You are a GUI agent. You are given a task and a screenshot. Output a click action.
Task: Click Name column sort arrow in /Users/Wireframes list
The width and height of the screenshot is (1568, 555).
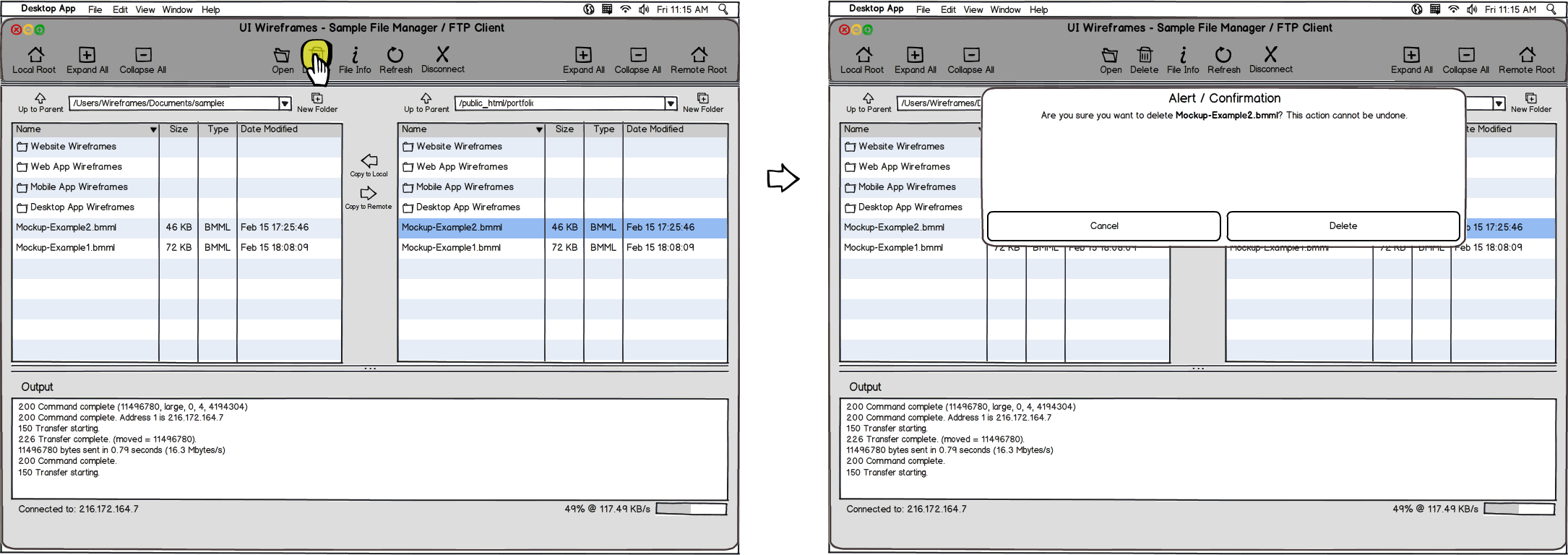[x=153, y=130]
